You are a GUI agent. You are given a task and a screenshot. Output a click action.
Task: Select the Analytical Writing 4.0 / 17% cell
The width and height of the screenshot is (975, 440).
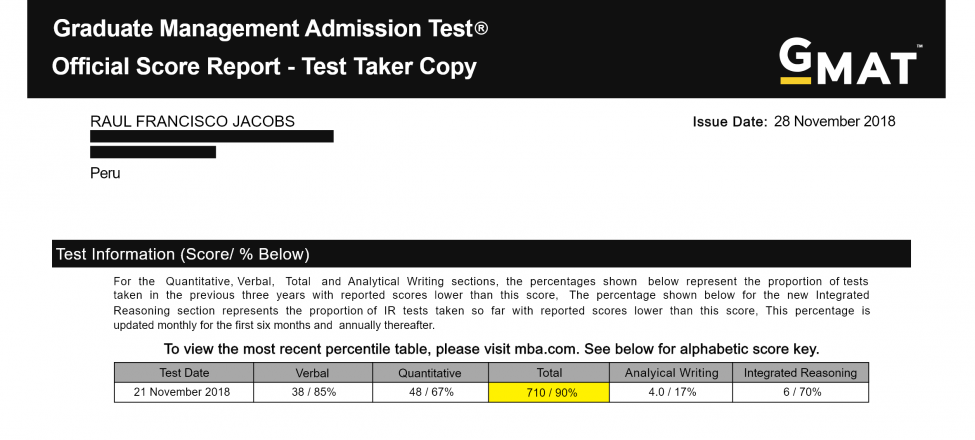671,392
